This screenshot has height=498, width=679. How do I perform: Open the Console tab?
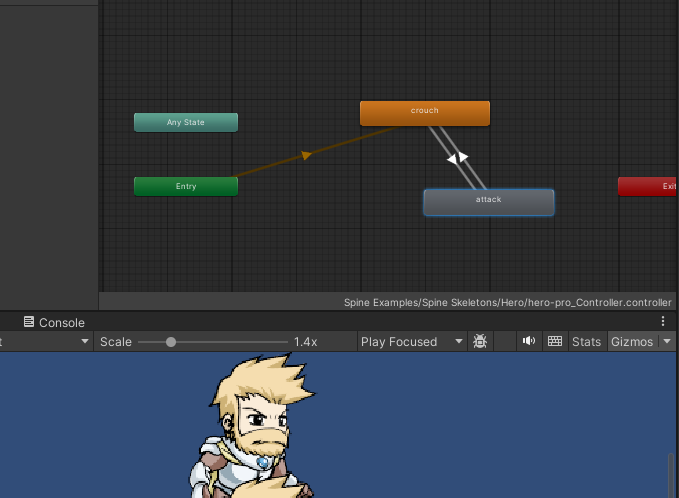[54, 323]
